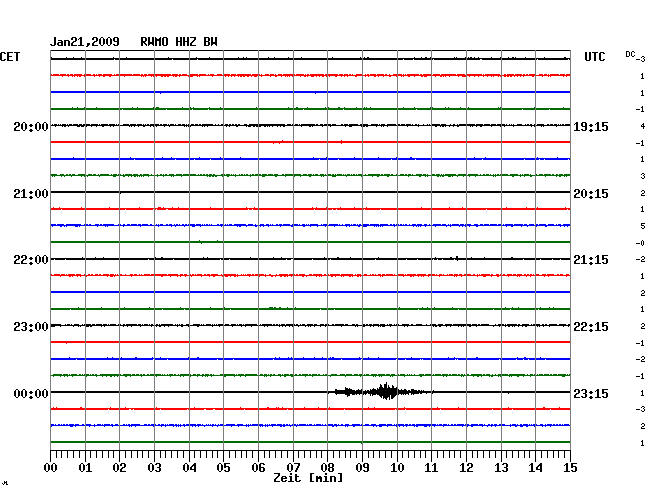Click the DC value "4" beside 19:15

(643, 126)
